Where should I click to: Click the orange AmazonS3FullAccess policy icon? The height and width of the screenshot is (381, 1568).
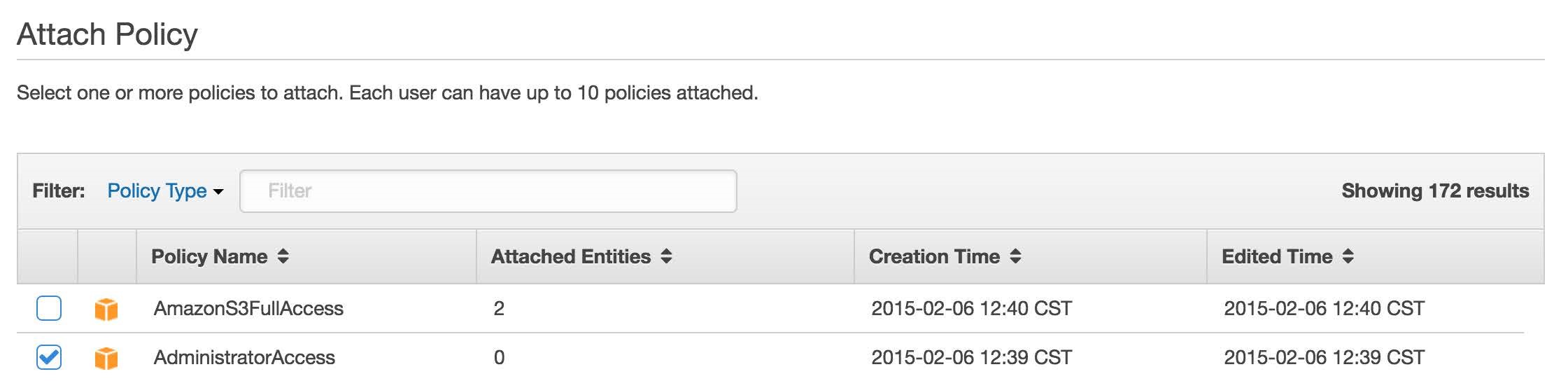(106, 309)
